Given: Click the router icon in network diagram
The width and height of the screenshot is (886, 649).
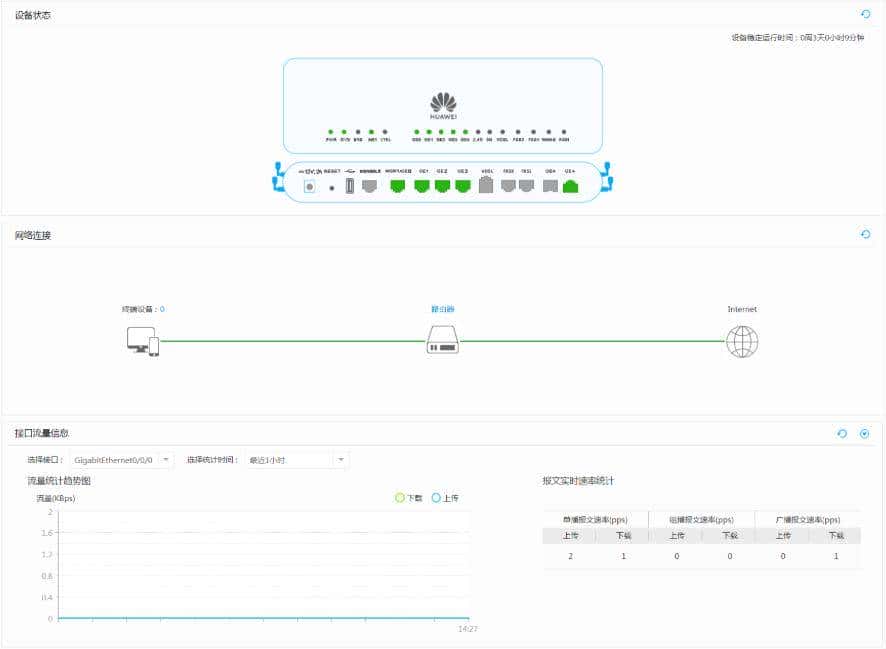Looking at the screenshot, I should coord(442,340).
